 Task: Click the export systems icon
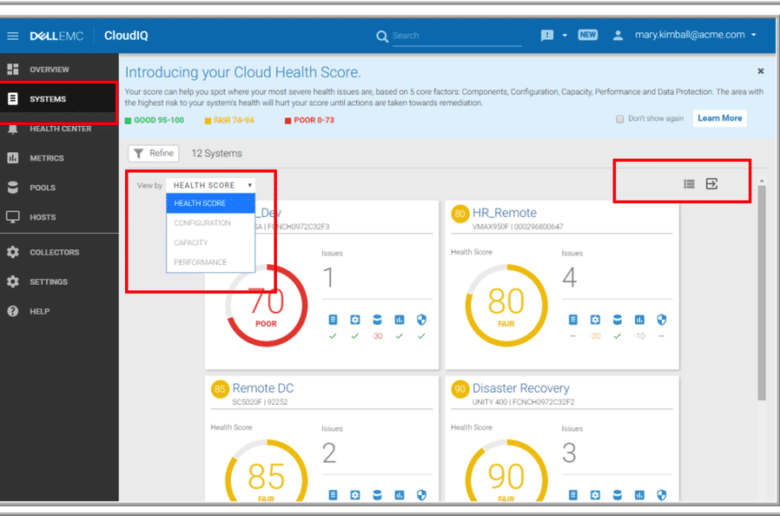click(712, 184)
